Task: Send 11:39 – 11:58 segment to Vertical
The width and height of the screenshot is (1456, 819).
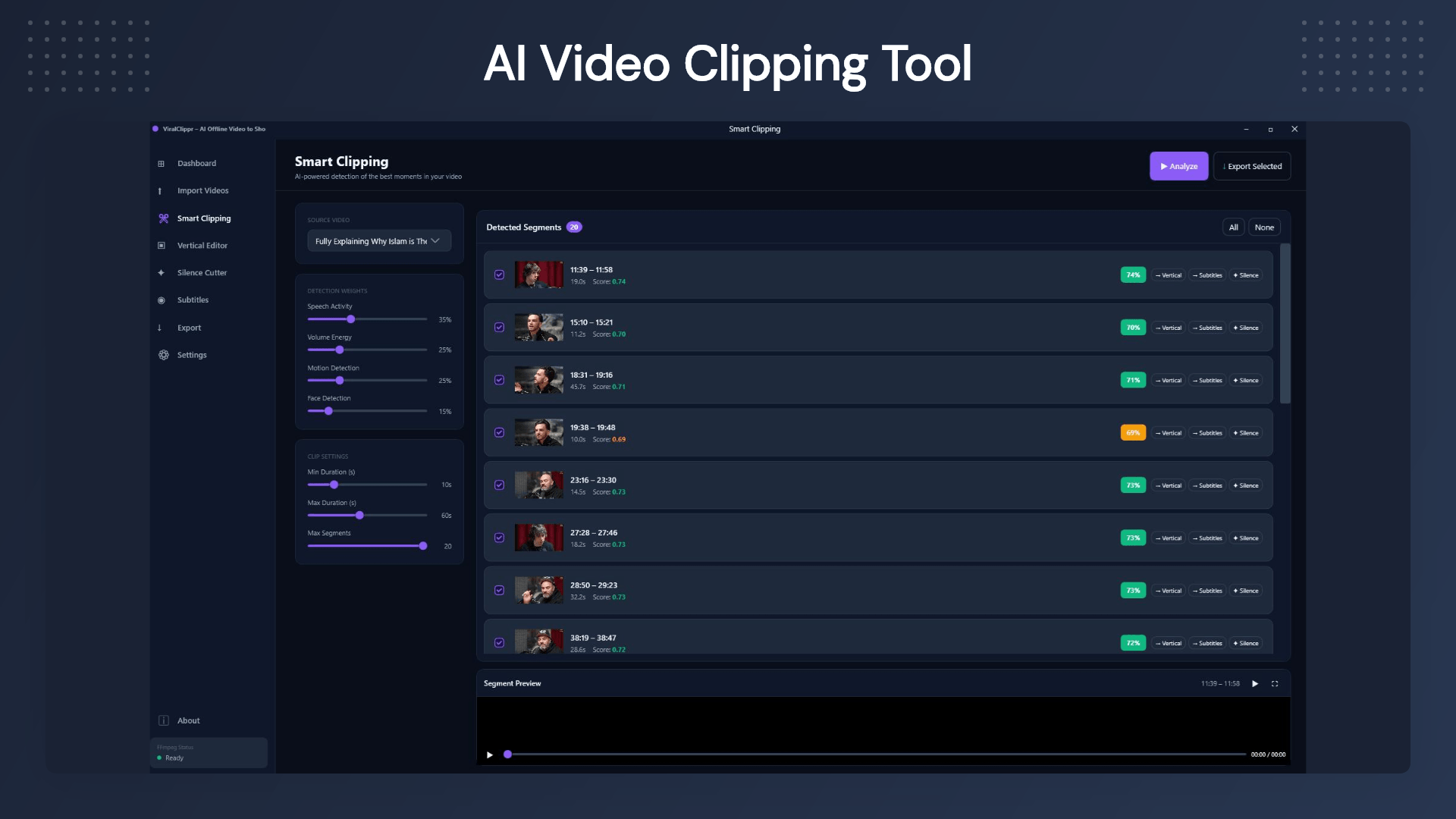Action: point(1169,275)
